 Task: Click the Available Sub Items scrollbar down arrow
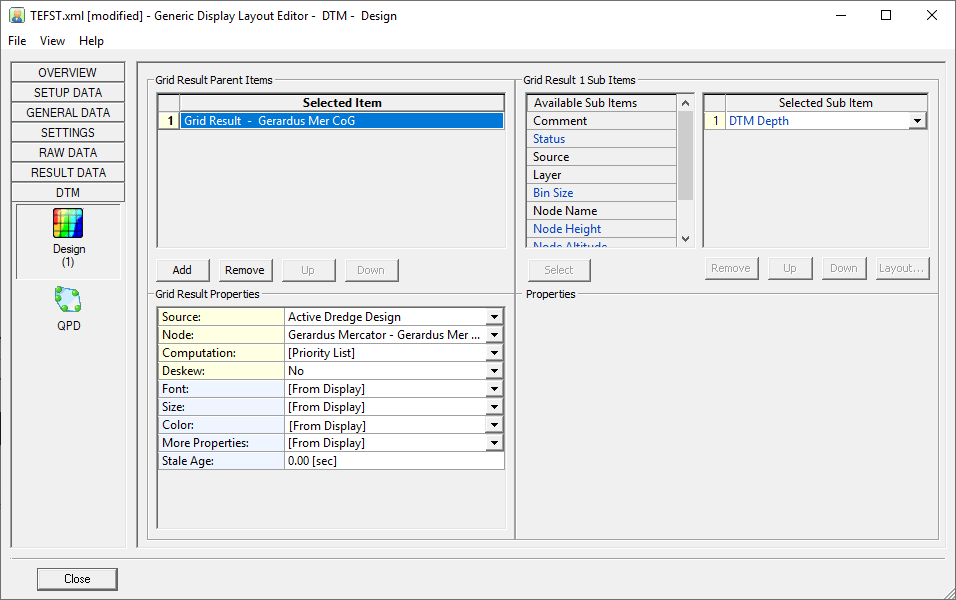(x=685, y=238)
